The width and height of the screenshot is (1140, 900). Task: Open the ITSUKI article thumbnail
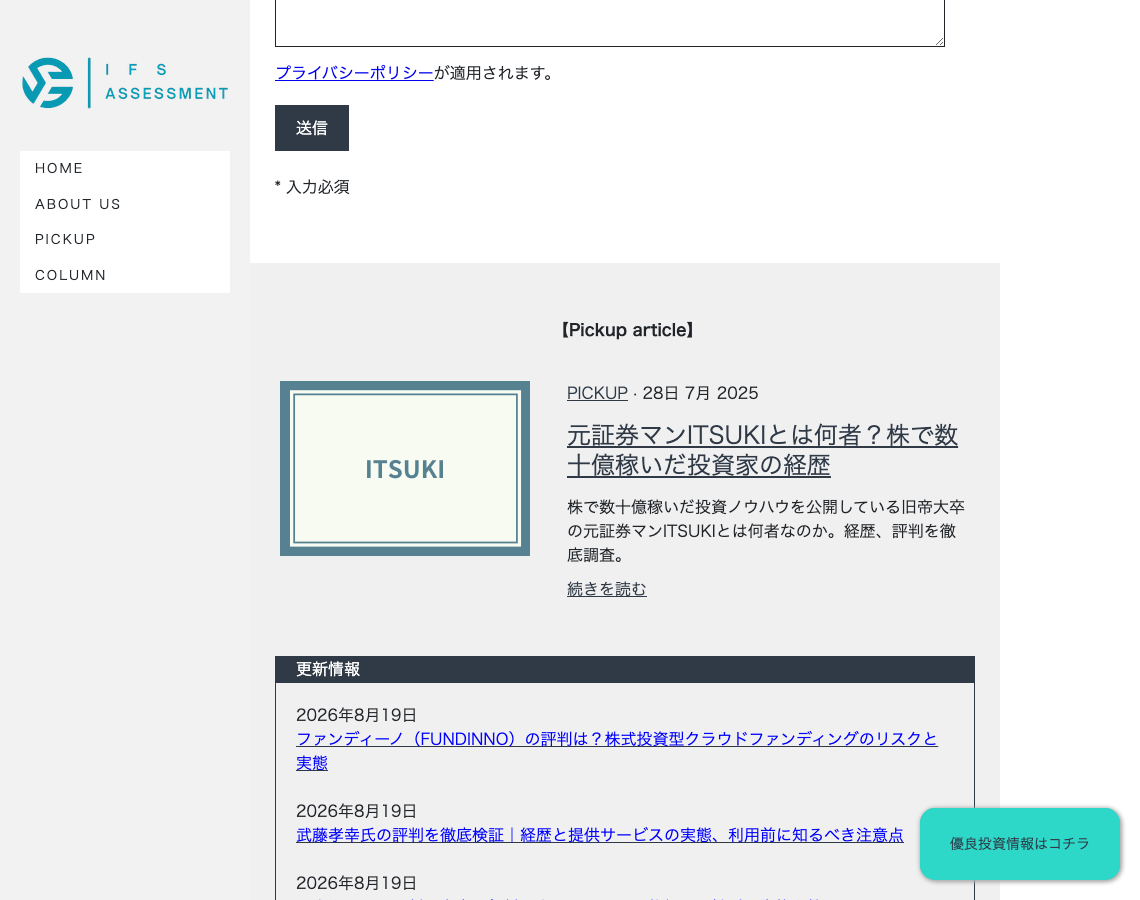click(405, 469)
